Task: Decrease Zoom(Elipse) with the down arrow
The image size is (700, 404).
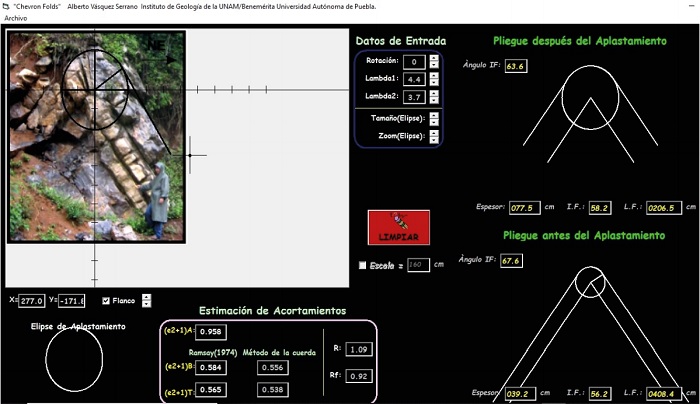Action: click(x=434, y=139)
